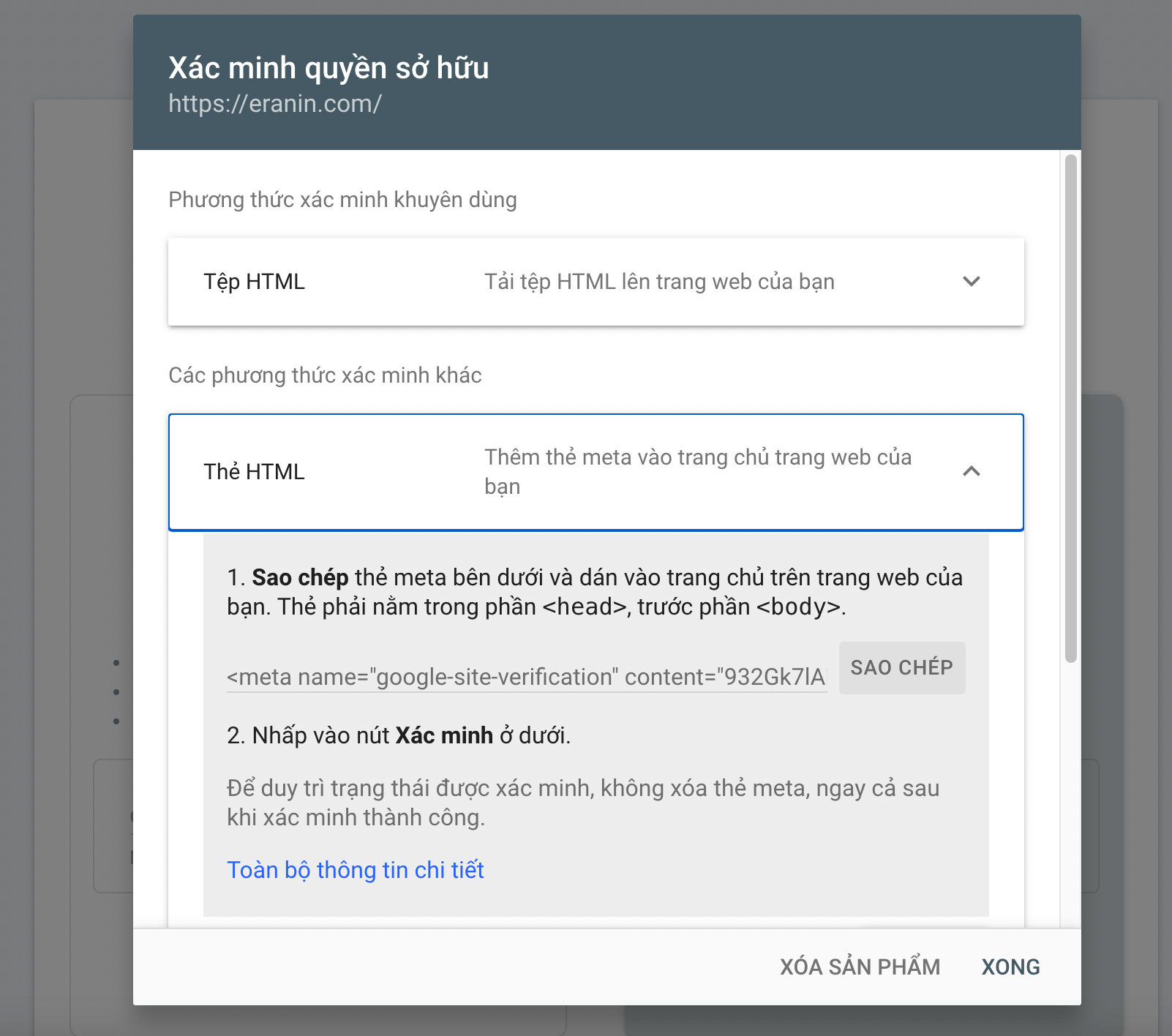1172x1036 pixels.
Task: Click Phương thức xác minh khuyên dùng label
Action: click(342, 200)
